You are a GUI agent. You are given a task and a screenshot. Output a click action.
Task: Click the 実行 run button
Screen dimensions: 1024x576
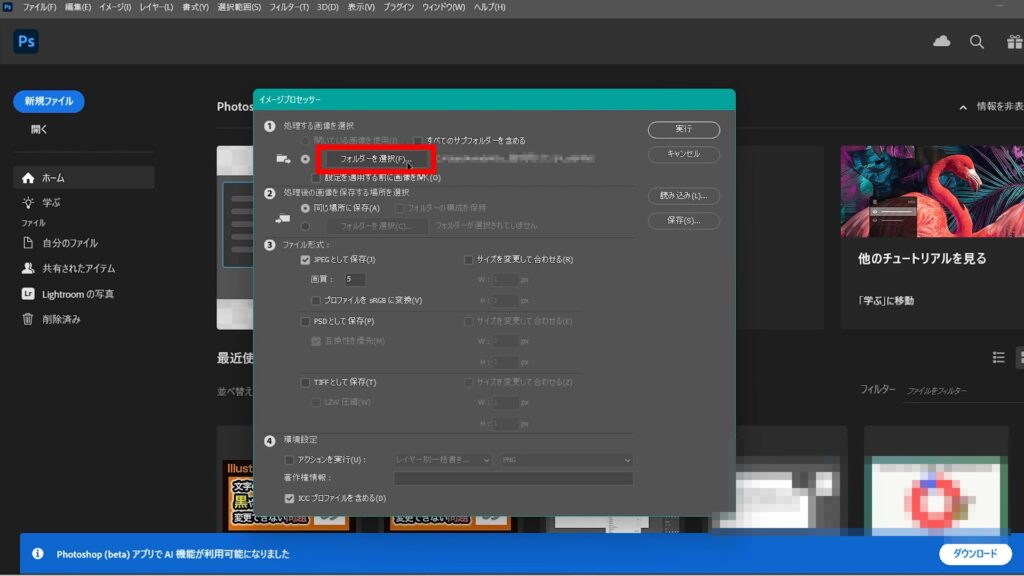coord(684,129)
